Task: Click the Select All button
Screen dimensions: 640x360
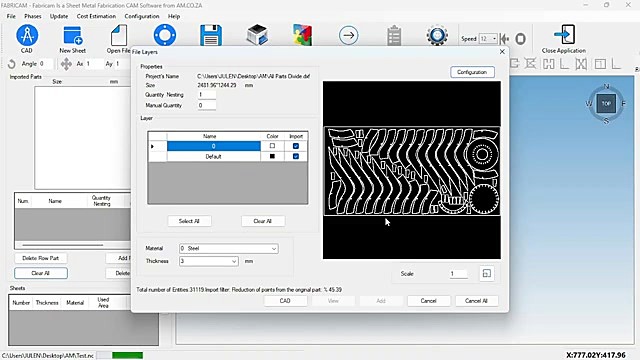Action: (x=189, y=221)
